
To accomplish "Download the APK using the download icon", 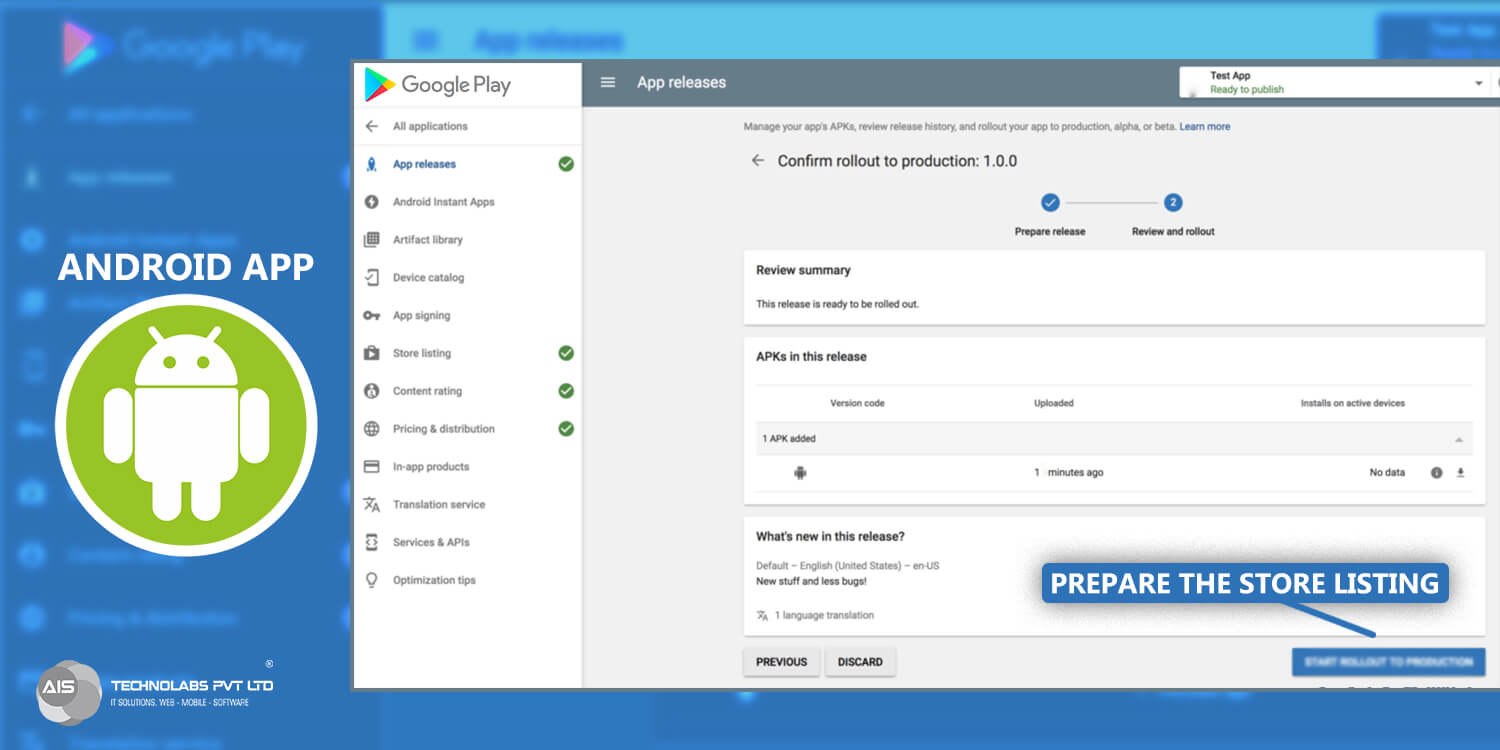I will (1460, 473).
